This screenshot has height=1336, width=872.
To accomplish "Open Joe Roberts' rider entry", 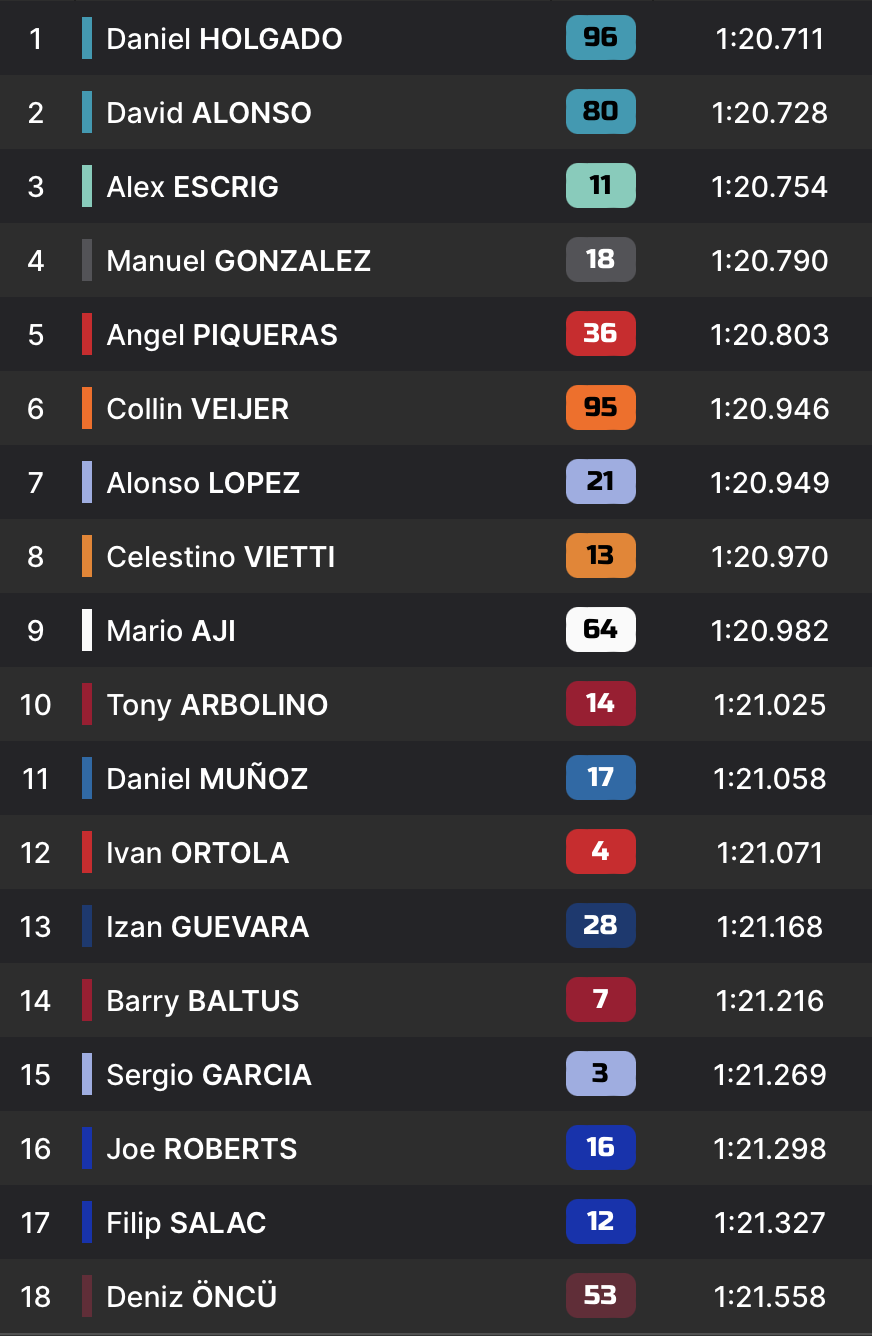I will click(x=201, y=1149).
